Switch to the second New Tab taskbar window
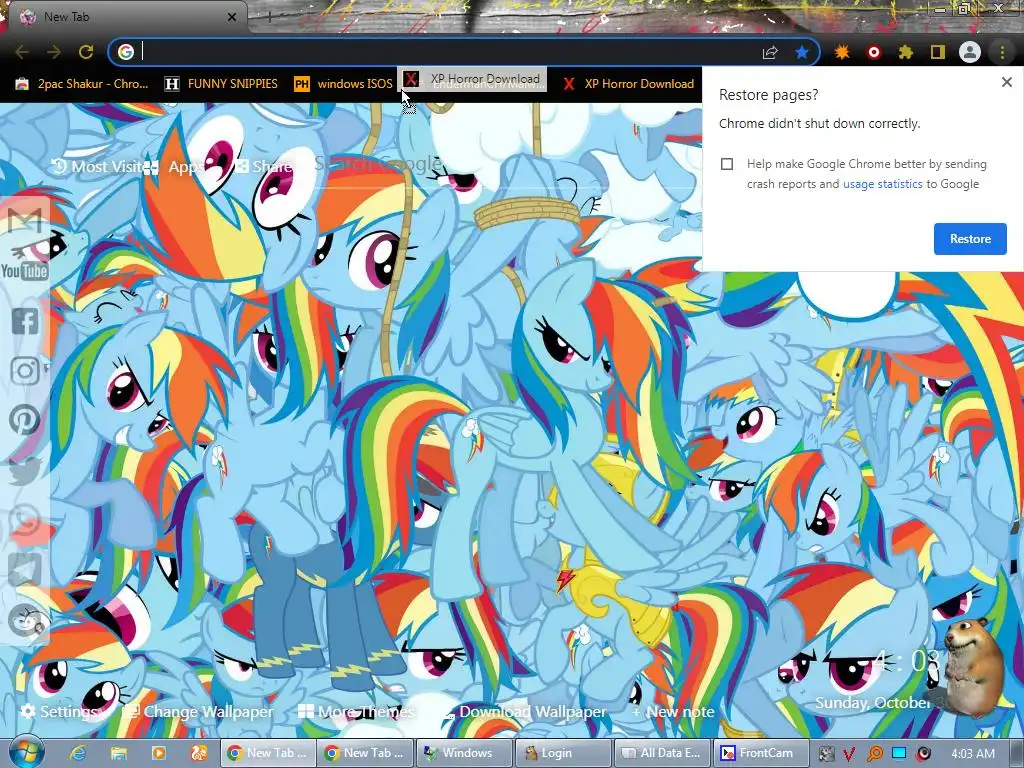1024x768 pixels. 366,753
